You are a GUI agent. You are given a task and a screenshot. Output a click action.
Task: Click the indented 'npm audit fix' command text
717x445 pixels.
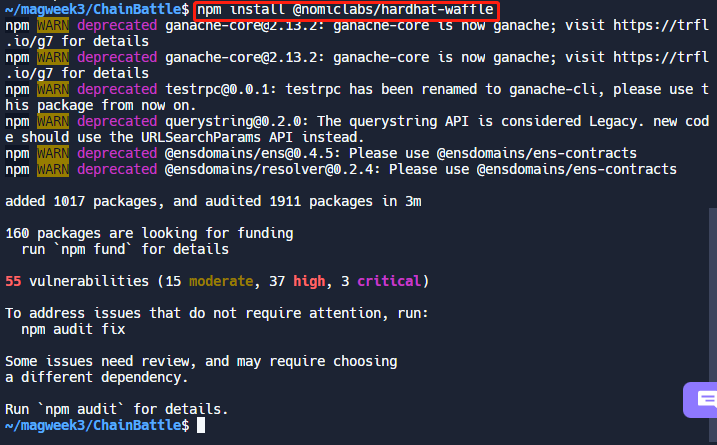73,329
